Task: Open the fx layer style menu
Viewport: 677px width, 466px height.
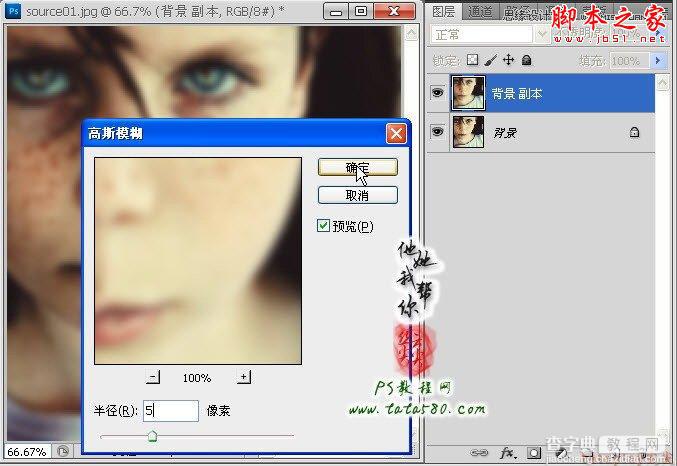Action: 508,453
